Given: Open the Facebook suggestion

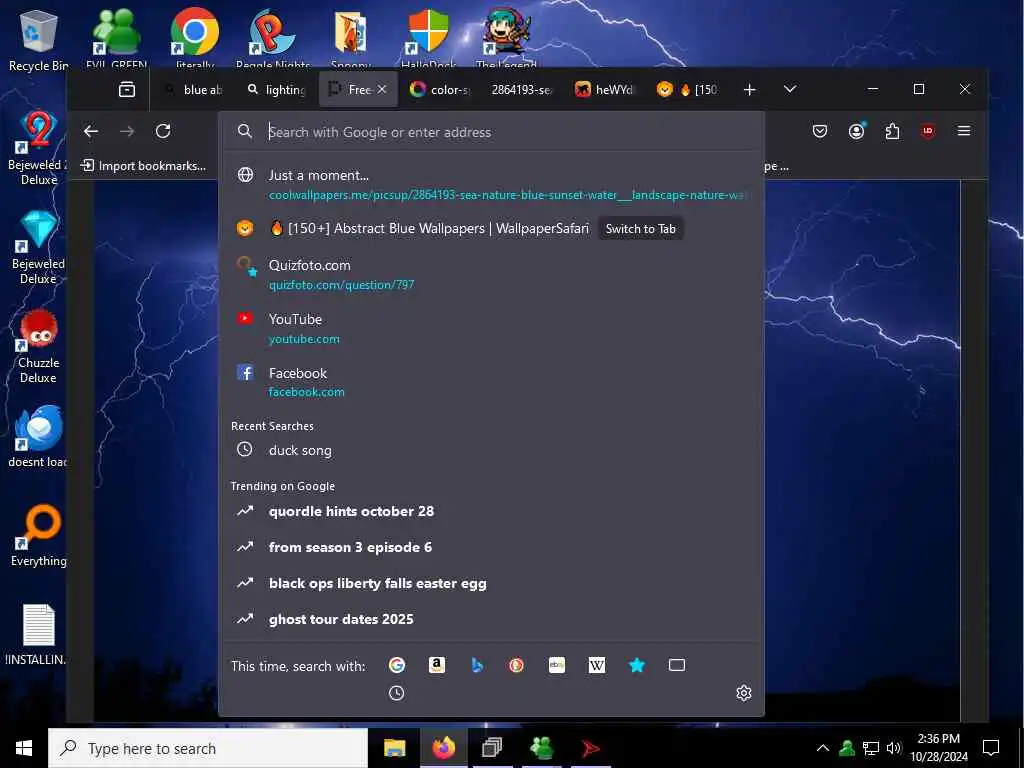Looking at the screenshot, I should click(491, 382).
